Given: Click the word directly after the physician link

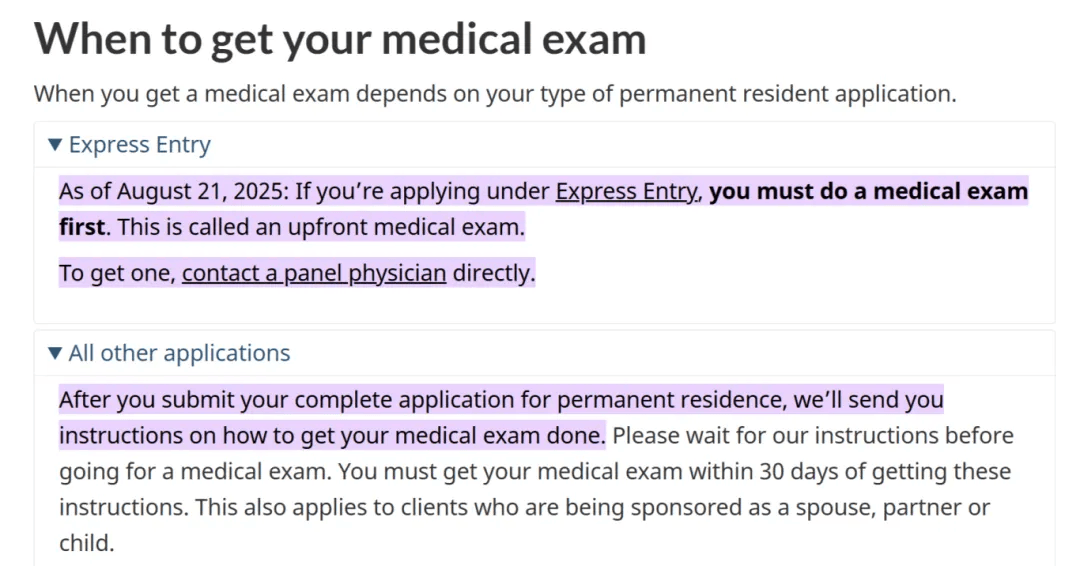Looking at the screenshot, I should click(493, 273).
